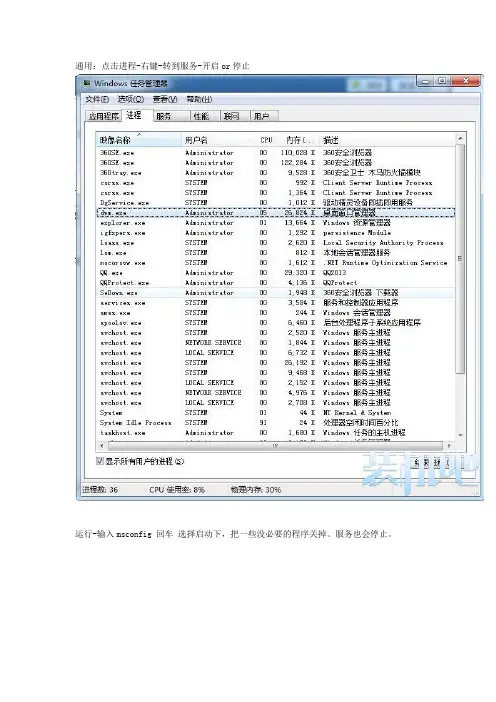Image resolution: width=496 pixels, height=702 pixels.
Task: Sort by the 描述 column header
Action: 388,140
